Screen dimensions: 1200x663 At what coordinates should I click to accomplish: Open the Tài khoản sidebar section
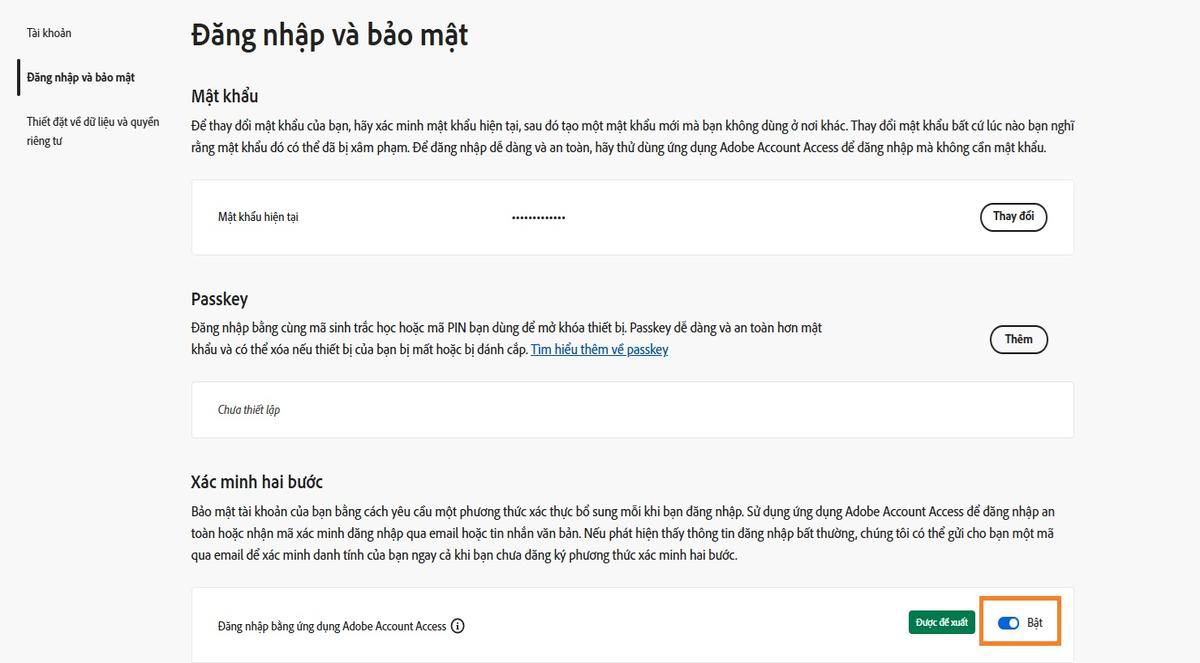49,33
